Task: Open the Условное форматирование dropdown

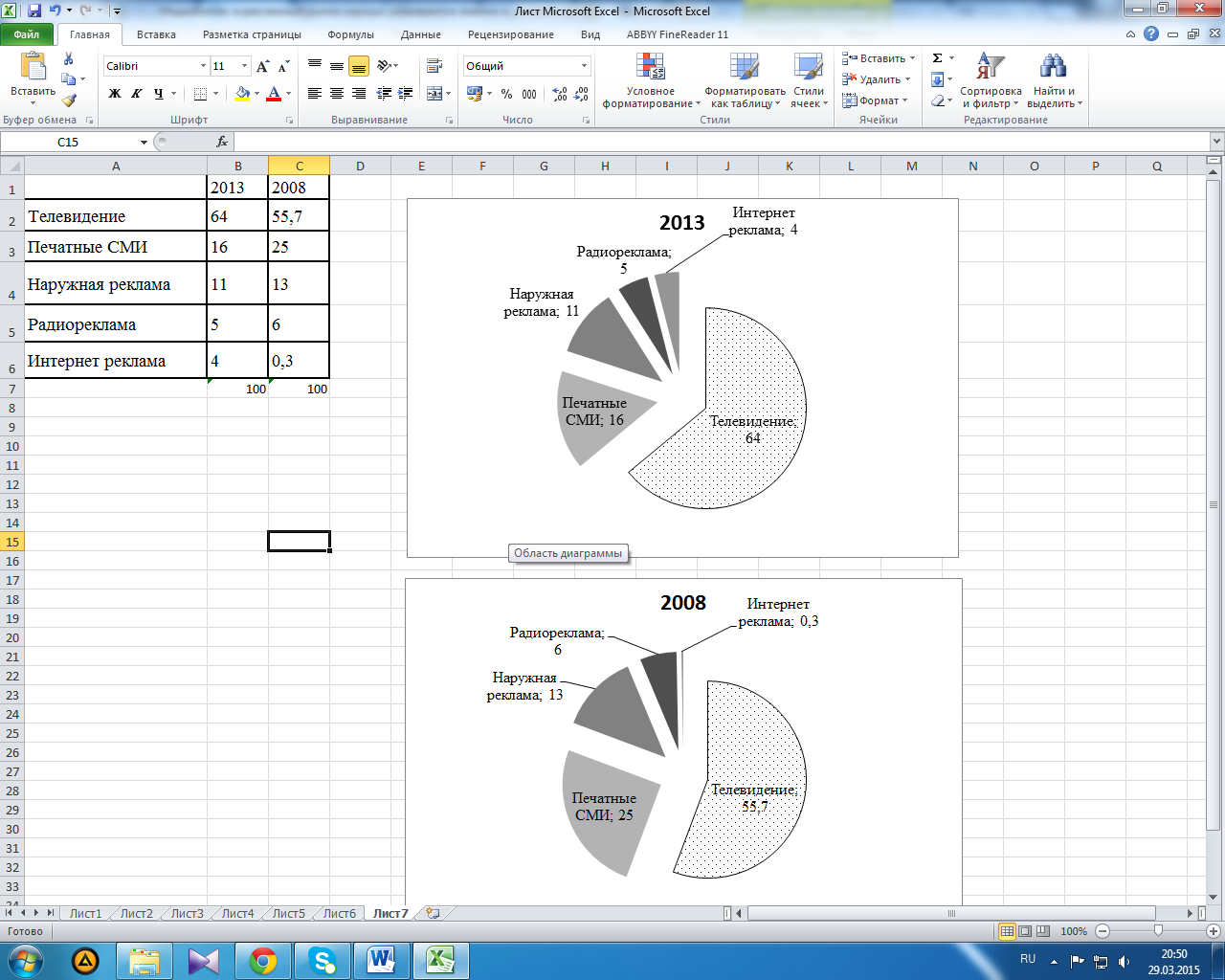Action: click(650, 80)
